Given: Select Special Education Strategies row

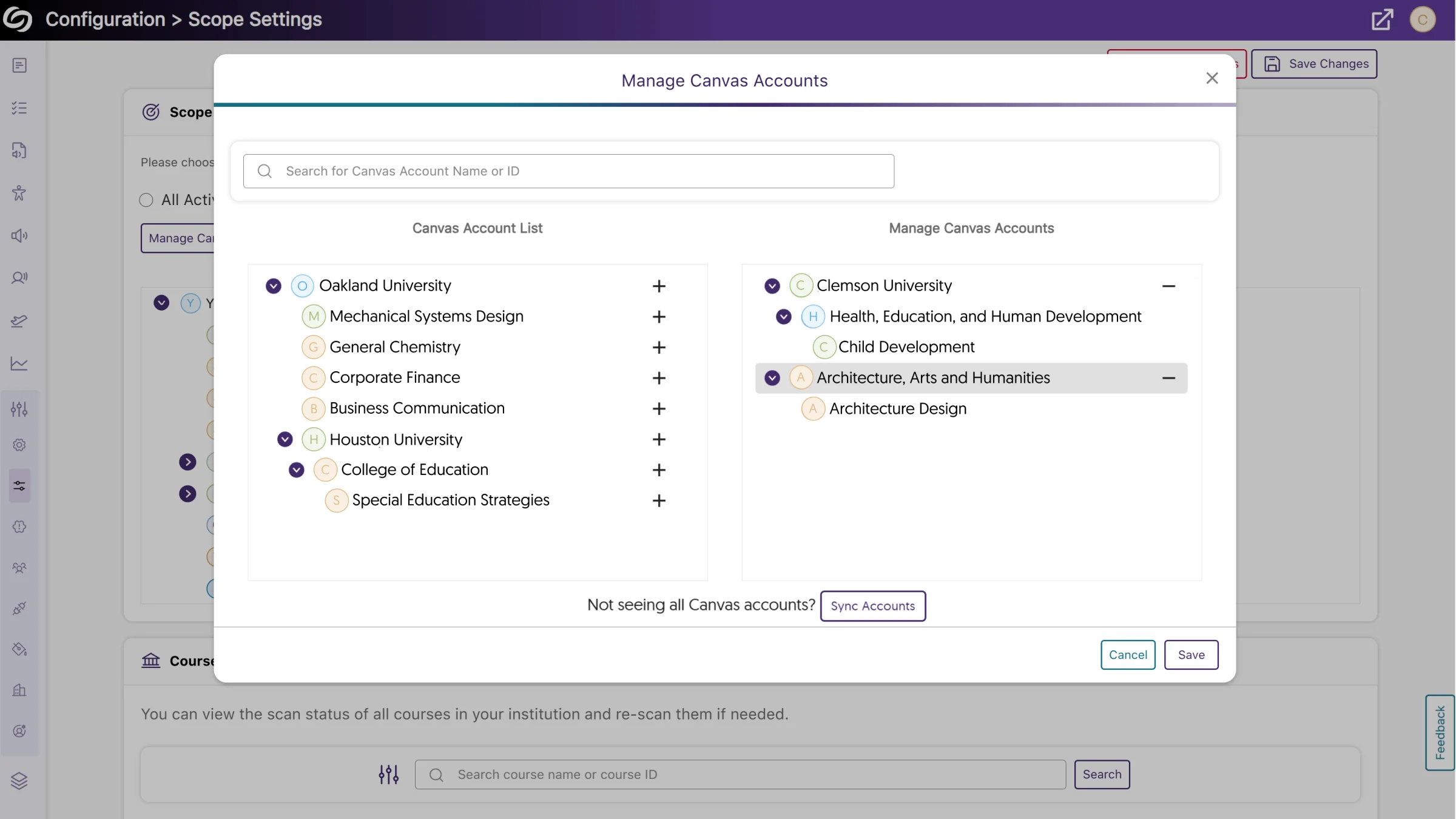Looking at the screenshot, I should 451,500.
